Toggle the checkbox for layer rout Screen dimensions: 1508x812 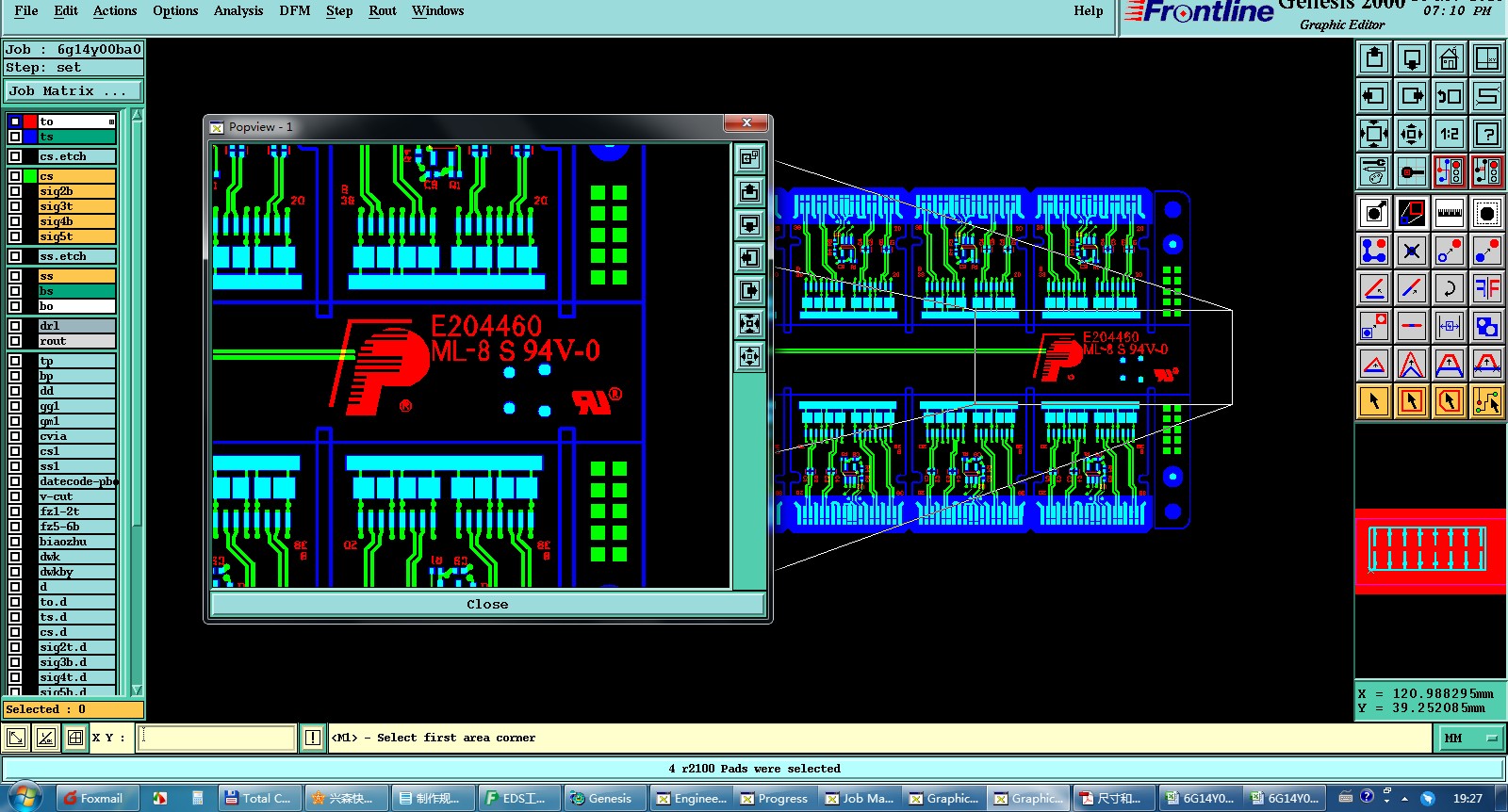pos(15,341)
